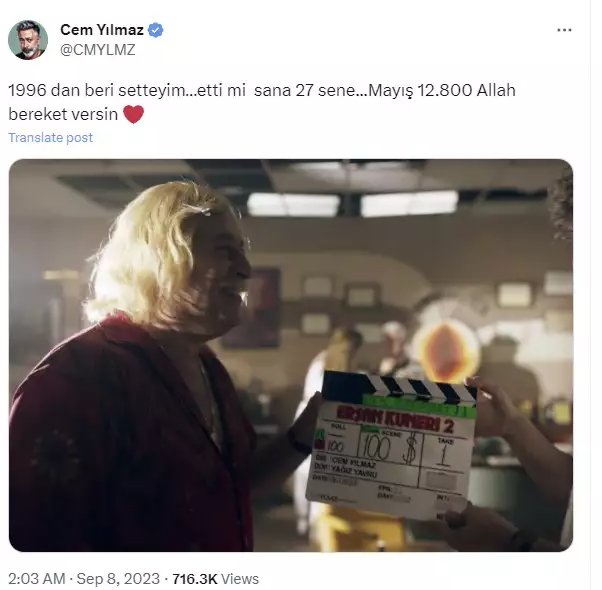
Task: Click the glowing orange light in photo
Action: point(446,352)
